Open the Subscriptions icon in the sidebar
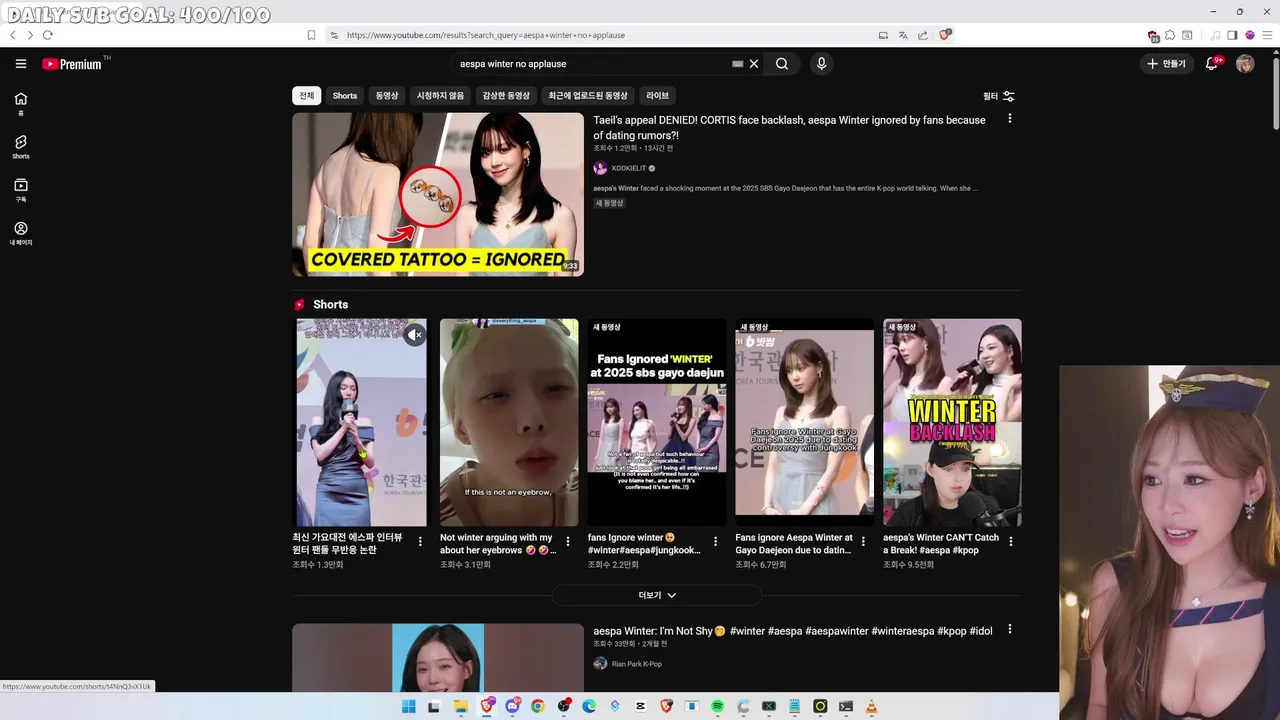Screen dimensions: 1280x720 (21, 190)
